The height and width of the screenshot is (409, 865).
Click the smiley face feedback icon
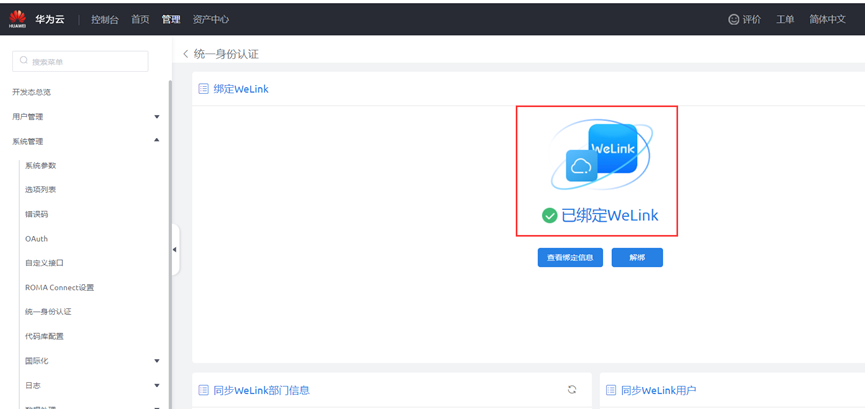(733, 19)
